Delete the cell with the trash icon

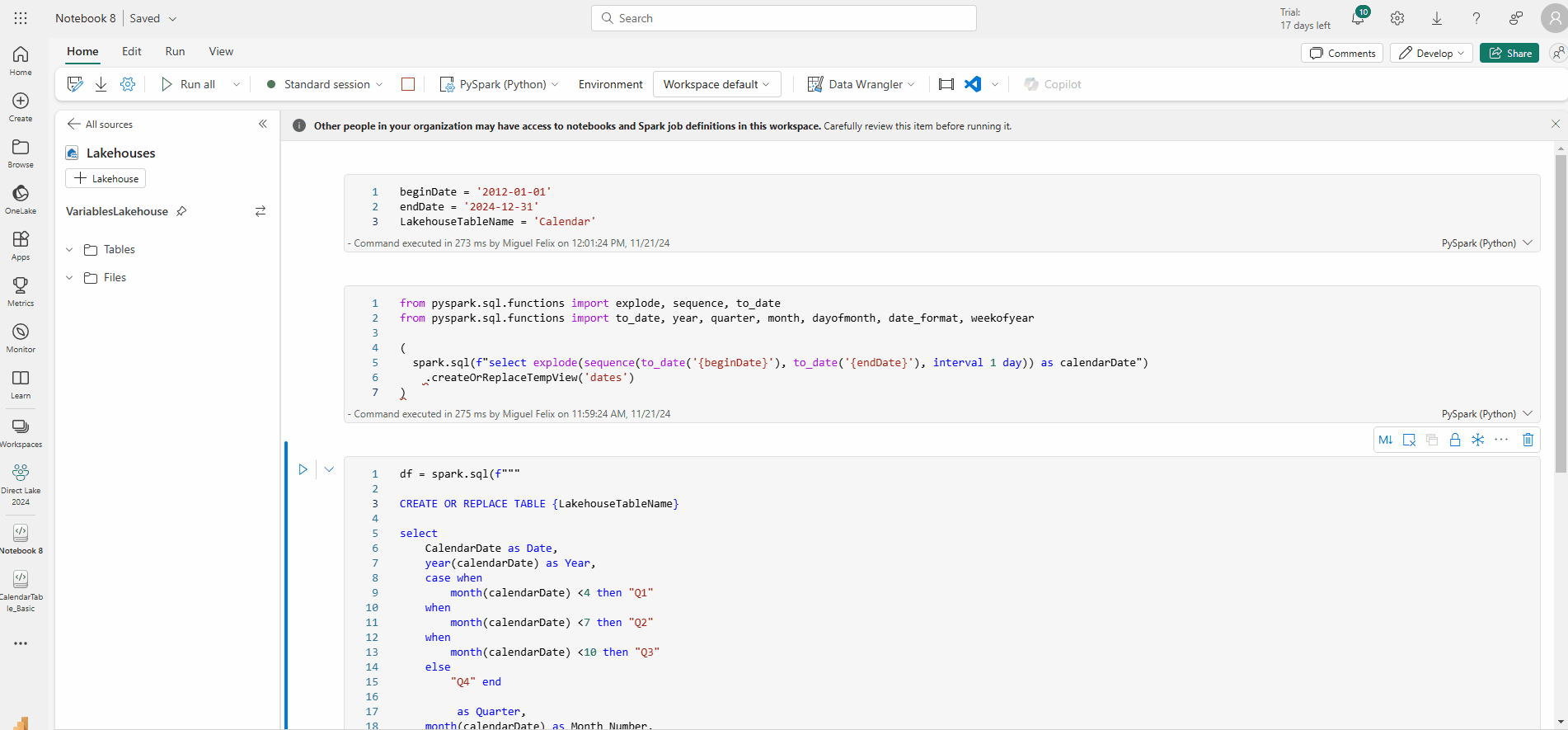(x=1528, y=440)
